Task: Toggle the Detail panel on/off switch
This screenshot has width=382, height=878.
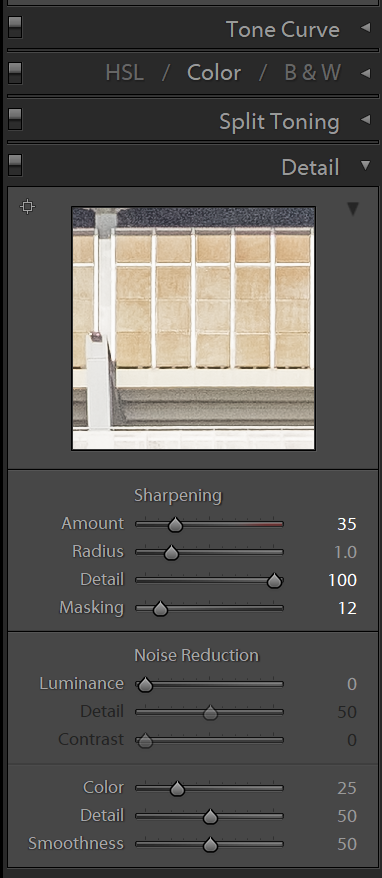Action: click(15, 165)
